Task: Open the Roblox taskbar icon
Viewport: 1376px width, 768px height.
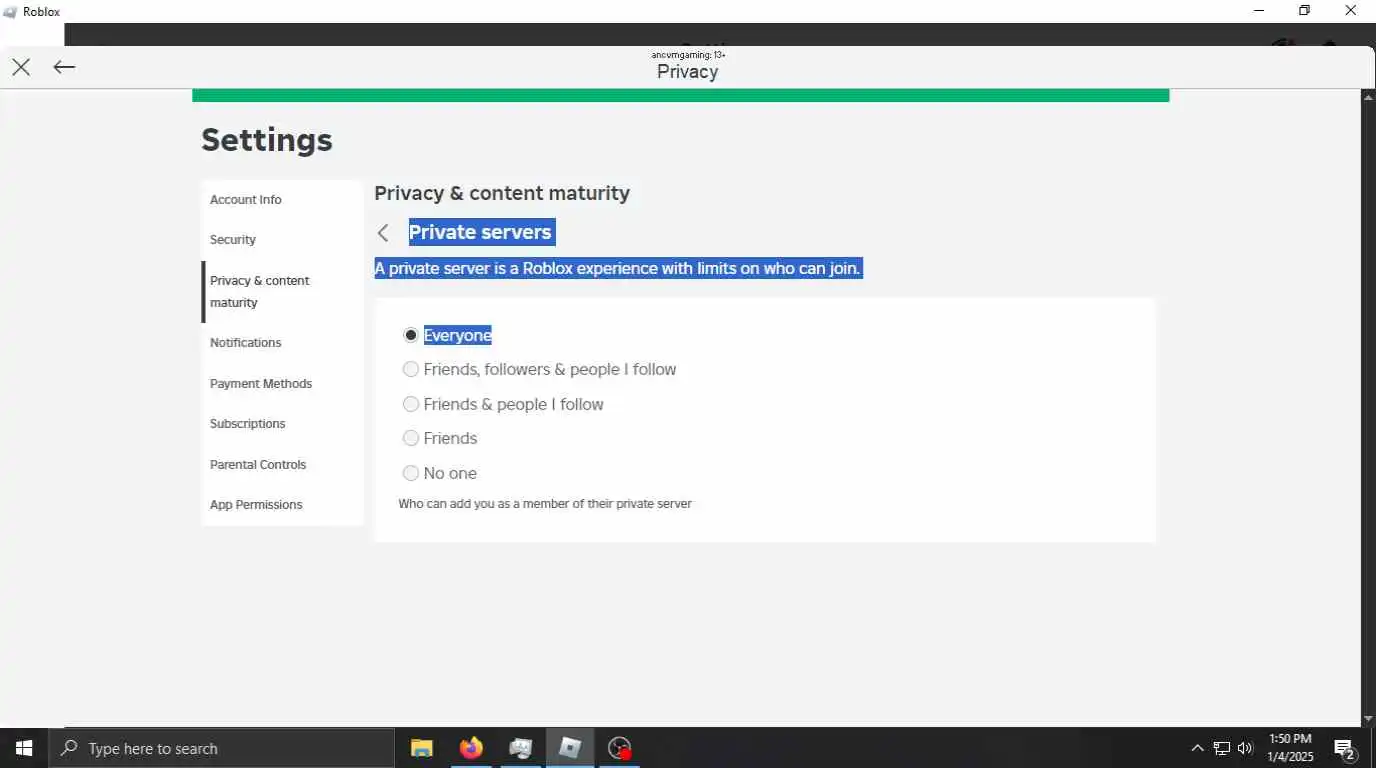Action: pyautogui.click(x=570, y=748)
